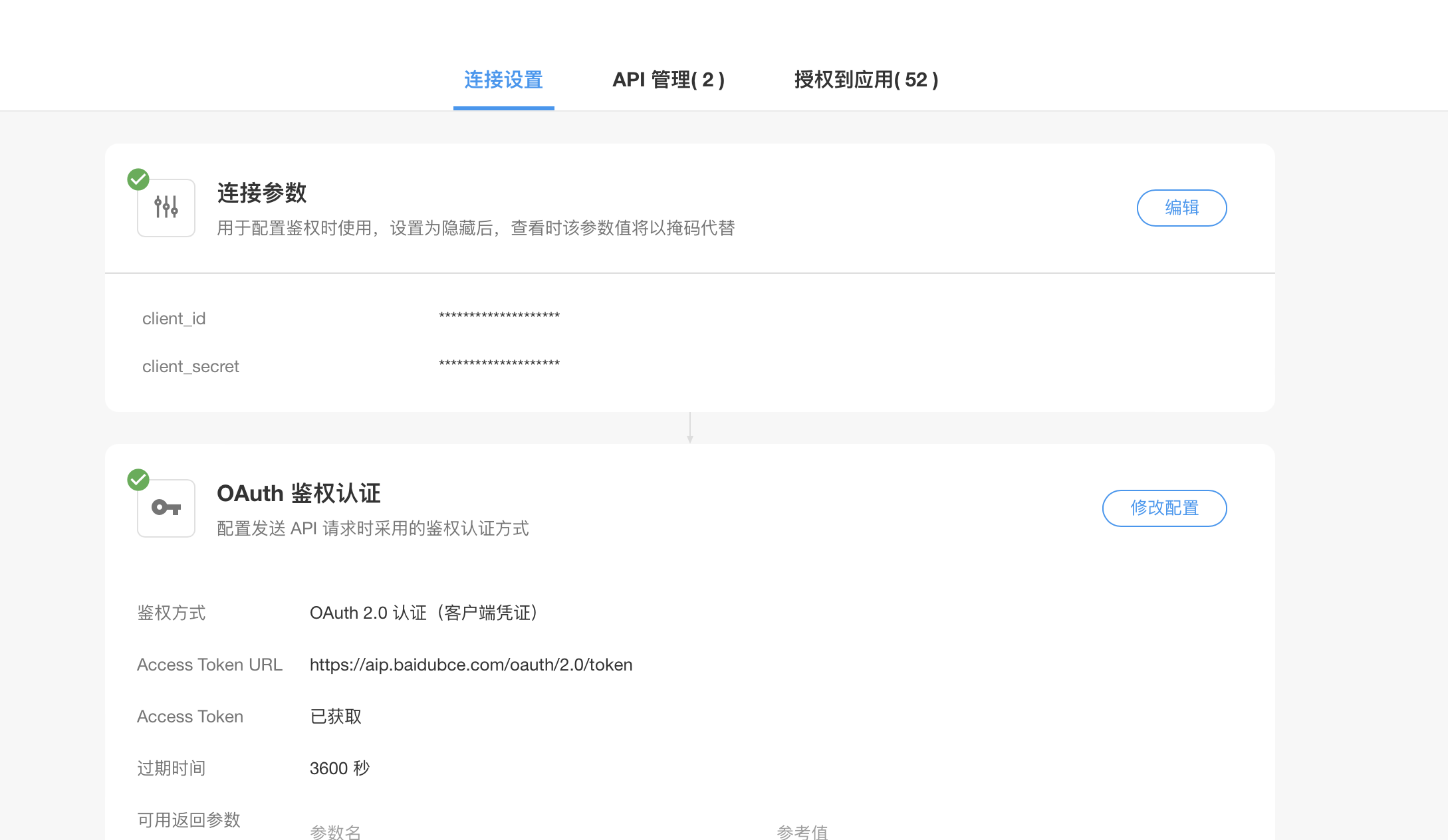Click the OAuth 鉴权认证 heading

[x=299, y=493]
